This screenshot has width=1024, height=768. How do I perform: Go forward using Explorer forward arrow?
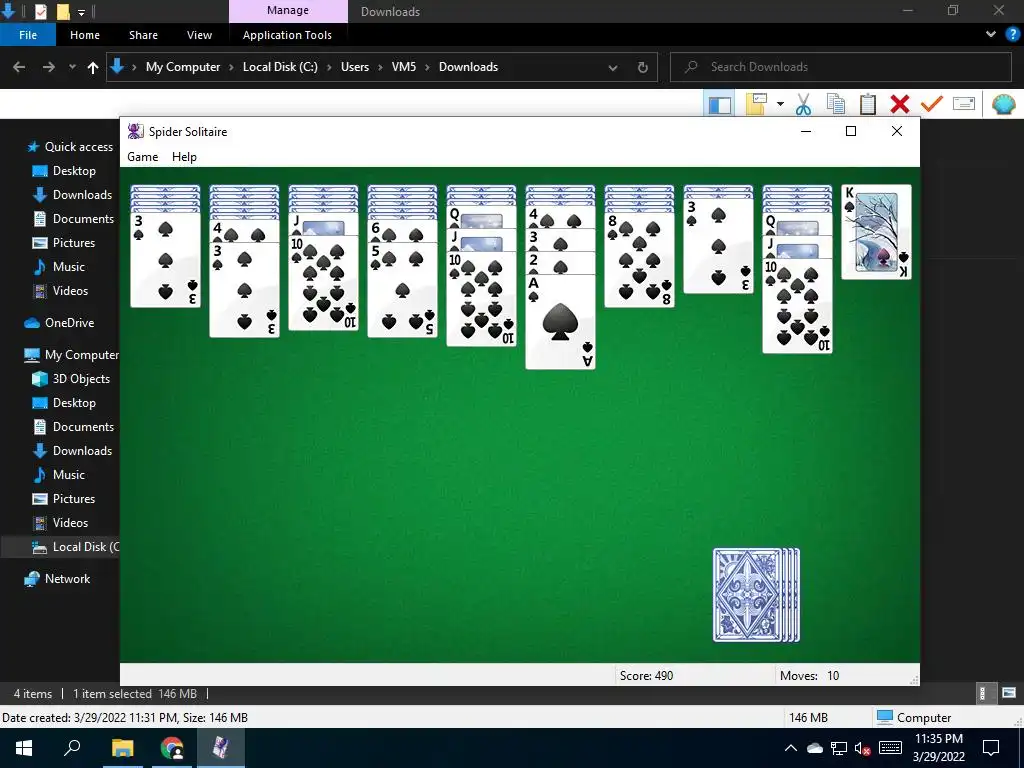pos(48,67)
